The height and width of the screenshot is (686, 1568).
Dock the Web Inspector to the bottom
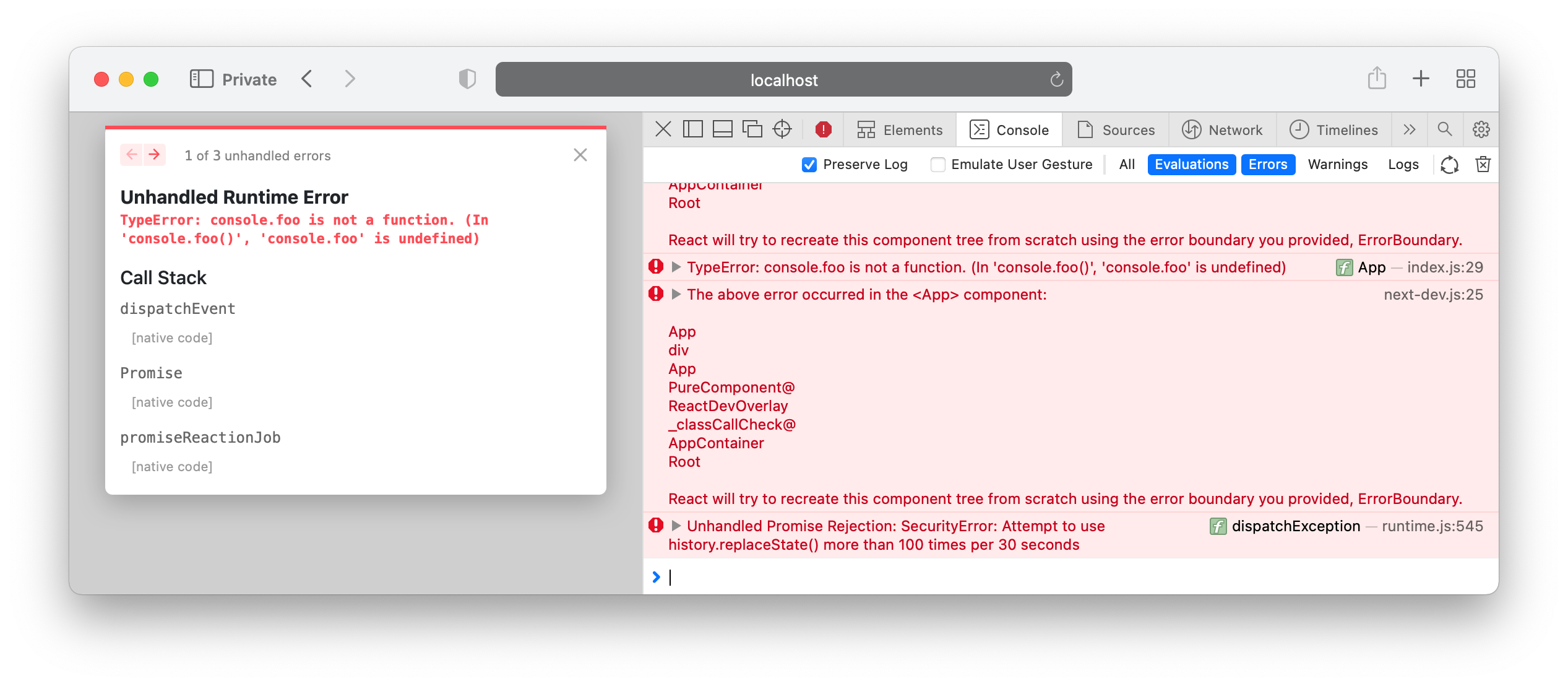(x=722, y=129)
